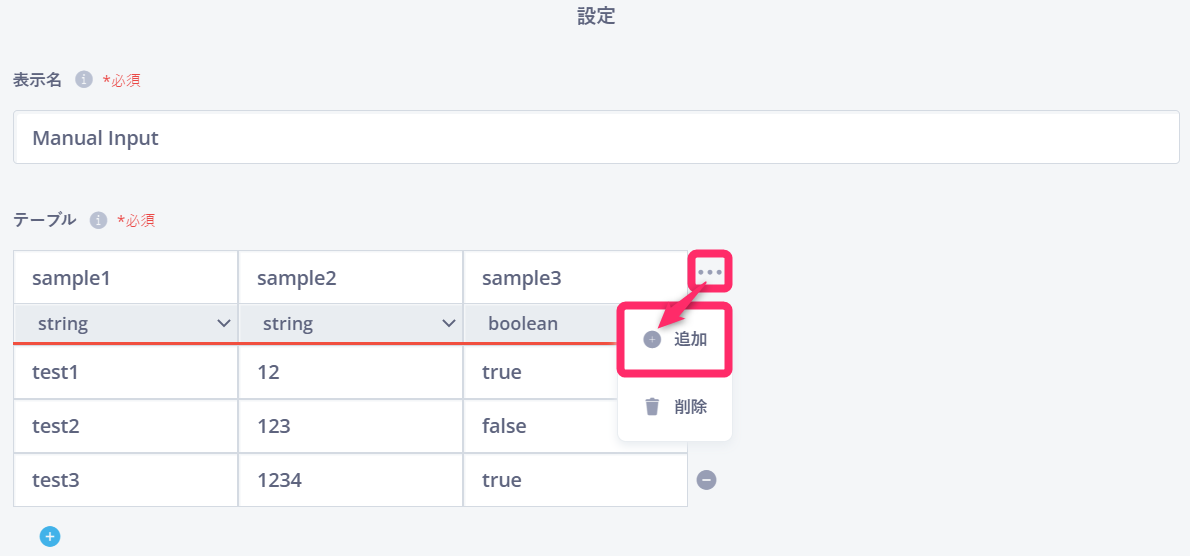Open the sample1 string type dropdown
This screenshot has width=1190, height=556.
[x=125, y=324]
